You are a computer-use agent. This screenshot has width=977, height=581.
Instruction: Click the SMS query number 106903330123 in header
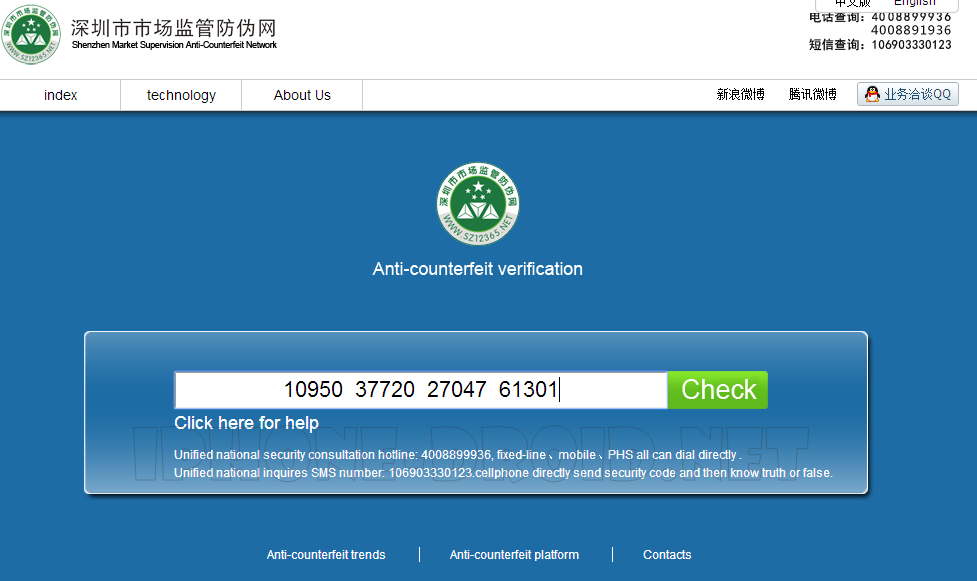tap(911, 45)
